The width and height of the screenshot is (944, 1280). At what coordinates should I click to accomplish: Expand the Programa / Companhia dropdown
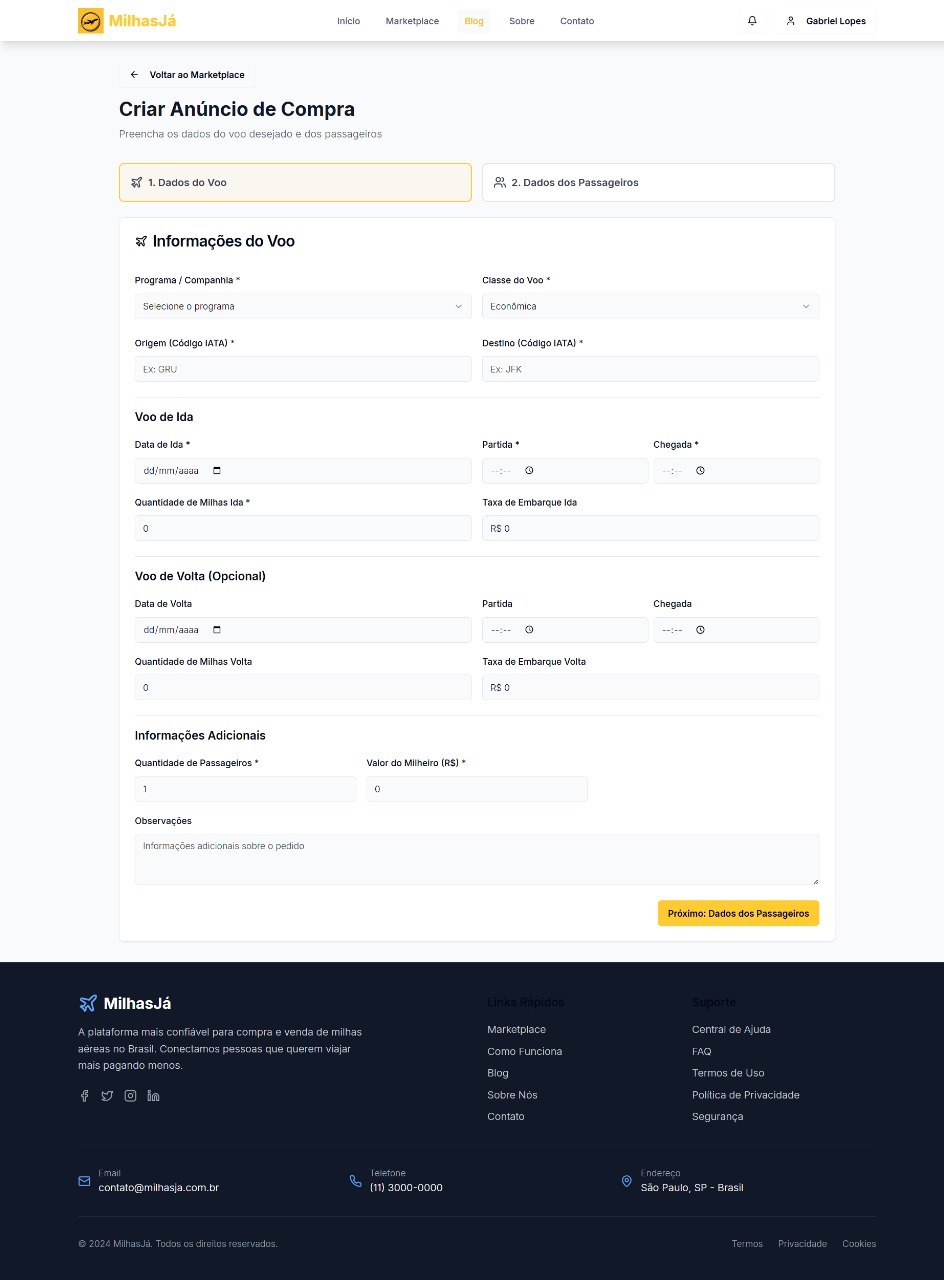click(x=302, y=307)
